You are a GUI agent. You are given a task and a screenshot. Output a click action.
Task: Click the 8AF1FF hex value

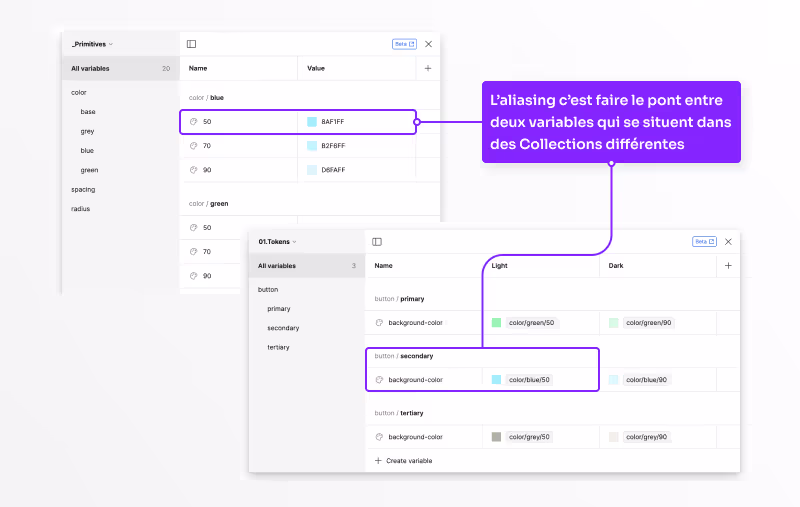coord(333,122)
